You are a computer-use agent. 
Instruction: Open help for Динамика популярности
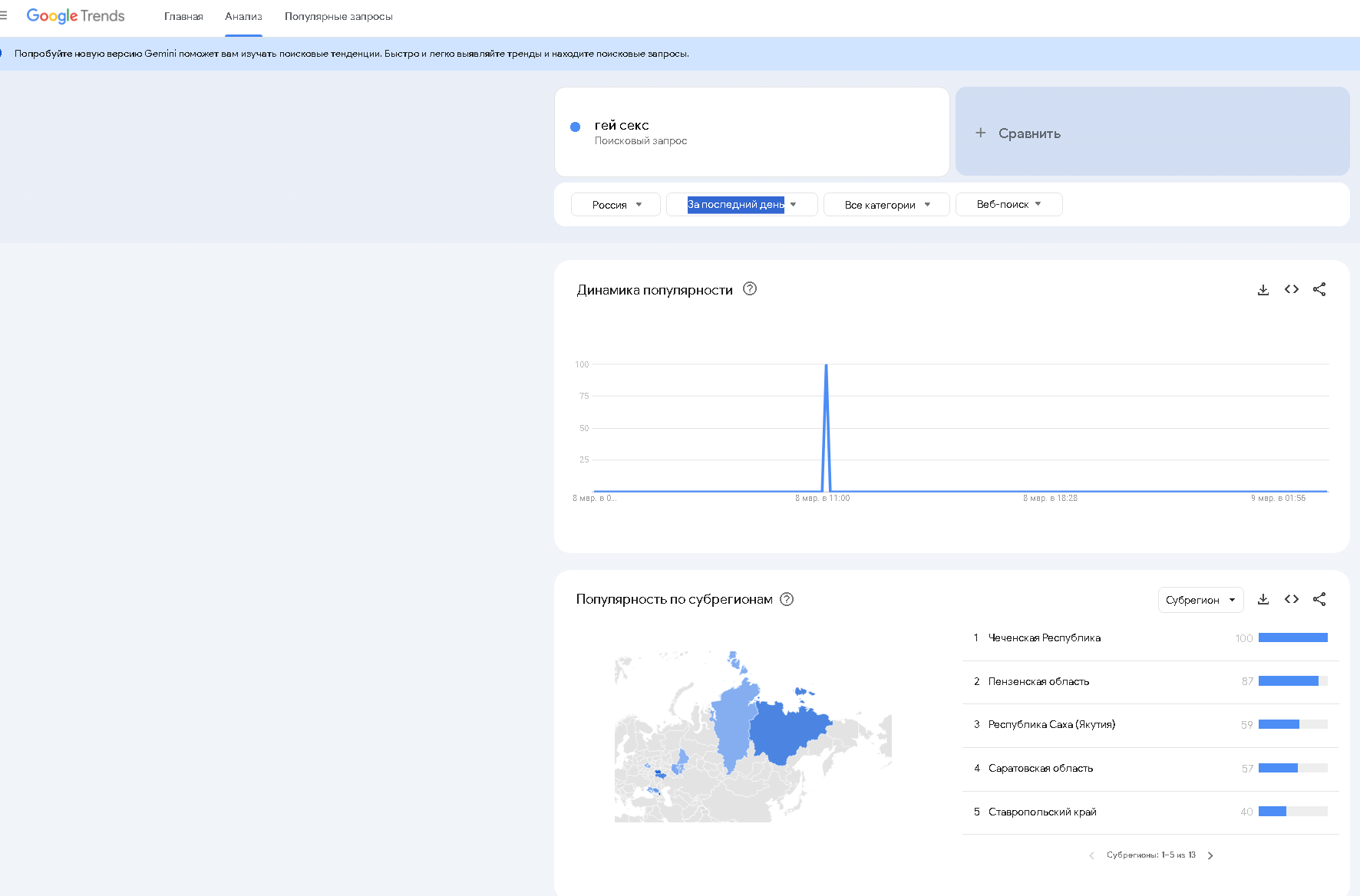point(750,289)
